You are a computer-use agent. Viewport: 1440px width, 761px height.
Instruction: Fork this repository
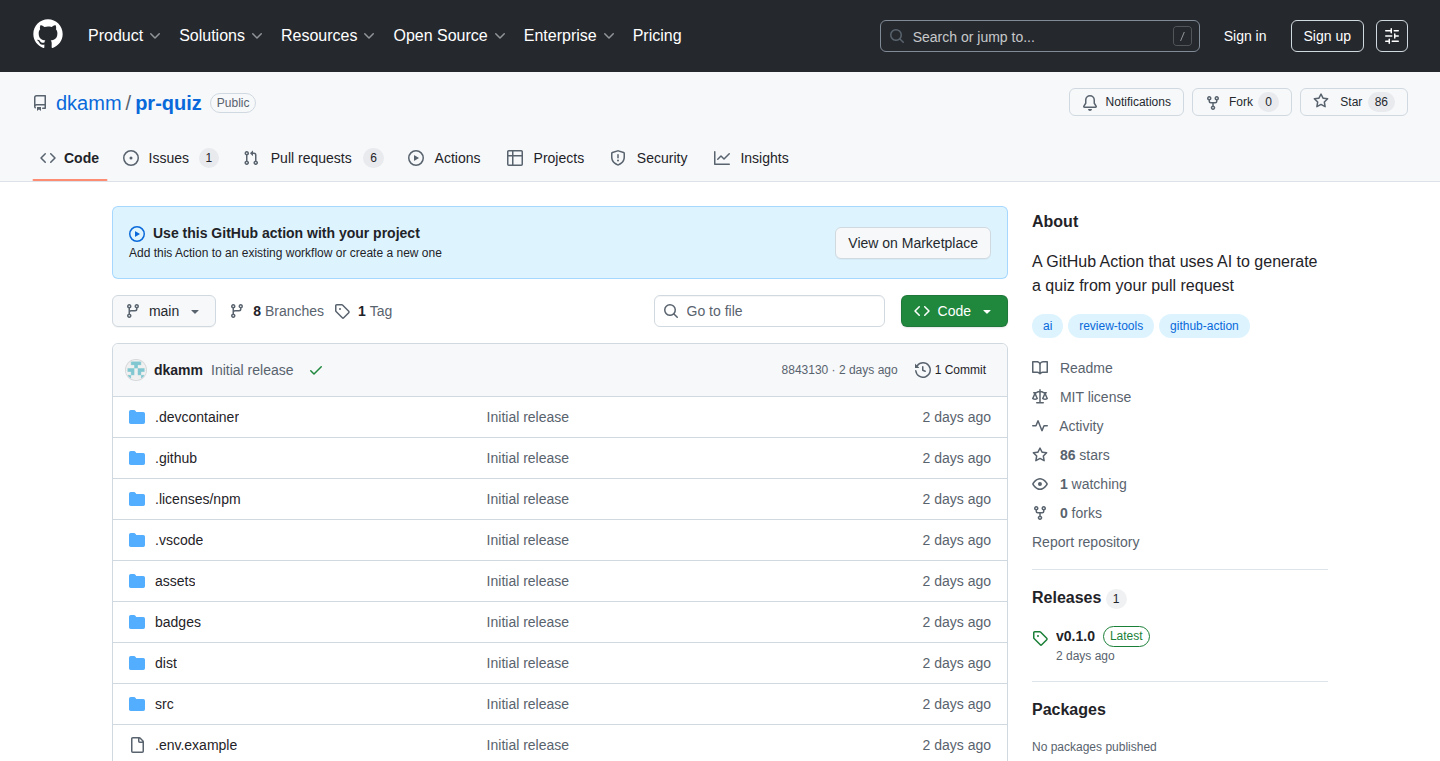pos(1242,102)
